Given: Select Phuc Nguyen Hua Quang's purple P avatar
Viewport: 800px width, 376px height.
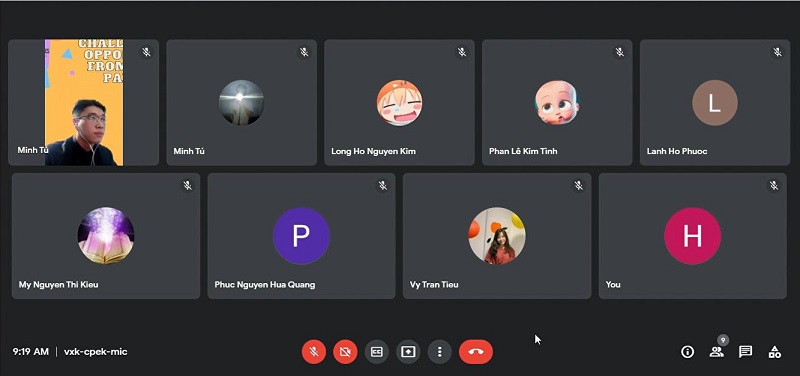Looking at the screenshot, I should [x=301, y=236].
